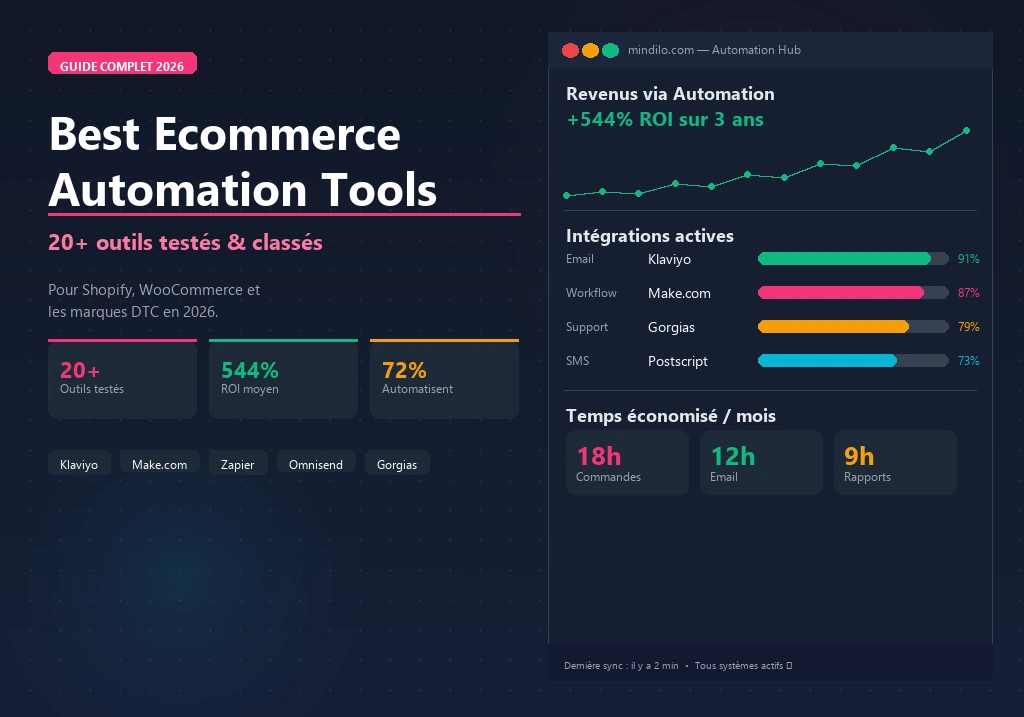
Task: Click the 12h Email time card
Action: [x=761, y=462]
